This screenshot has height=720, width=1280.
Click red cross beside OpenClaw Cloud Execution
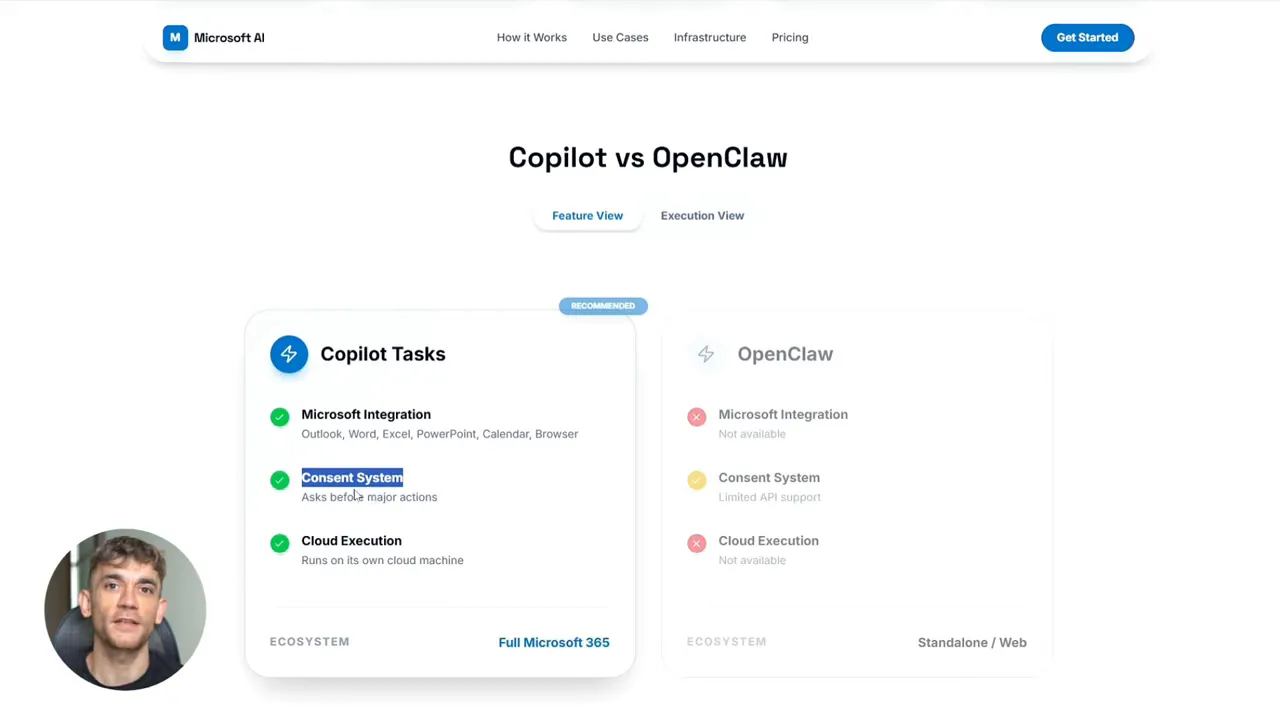pos(697,543)
